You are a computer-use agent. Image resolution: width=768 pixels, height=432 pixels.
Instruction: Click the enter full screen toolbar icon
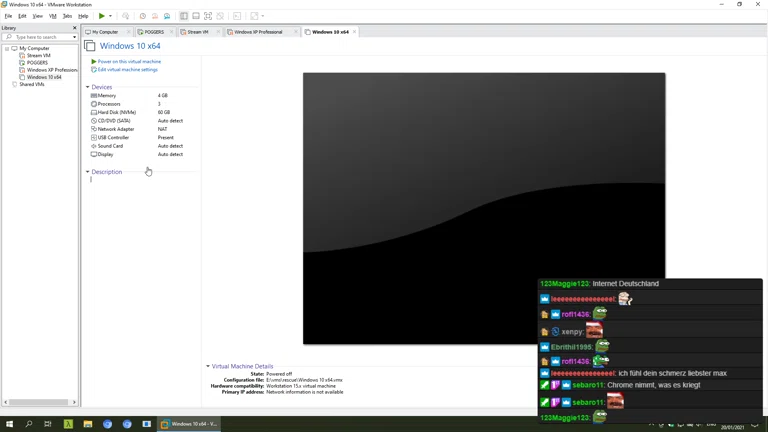click(x=208, y=16)
